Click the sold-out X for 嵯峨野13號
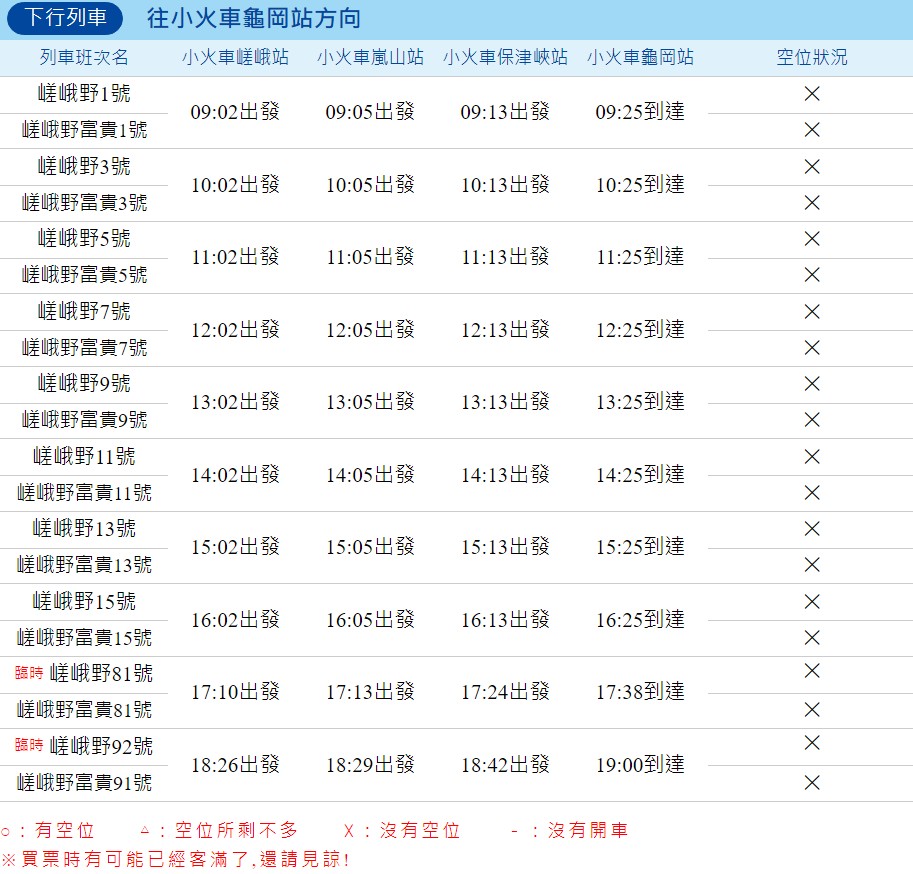 tap(812, 529)
